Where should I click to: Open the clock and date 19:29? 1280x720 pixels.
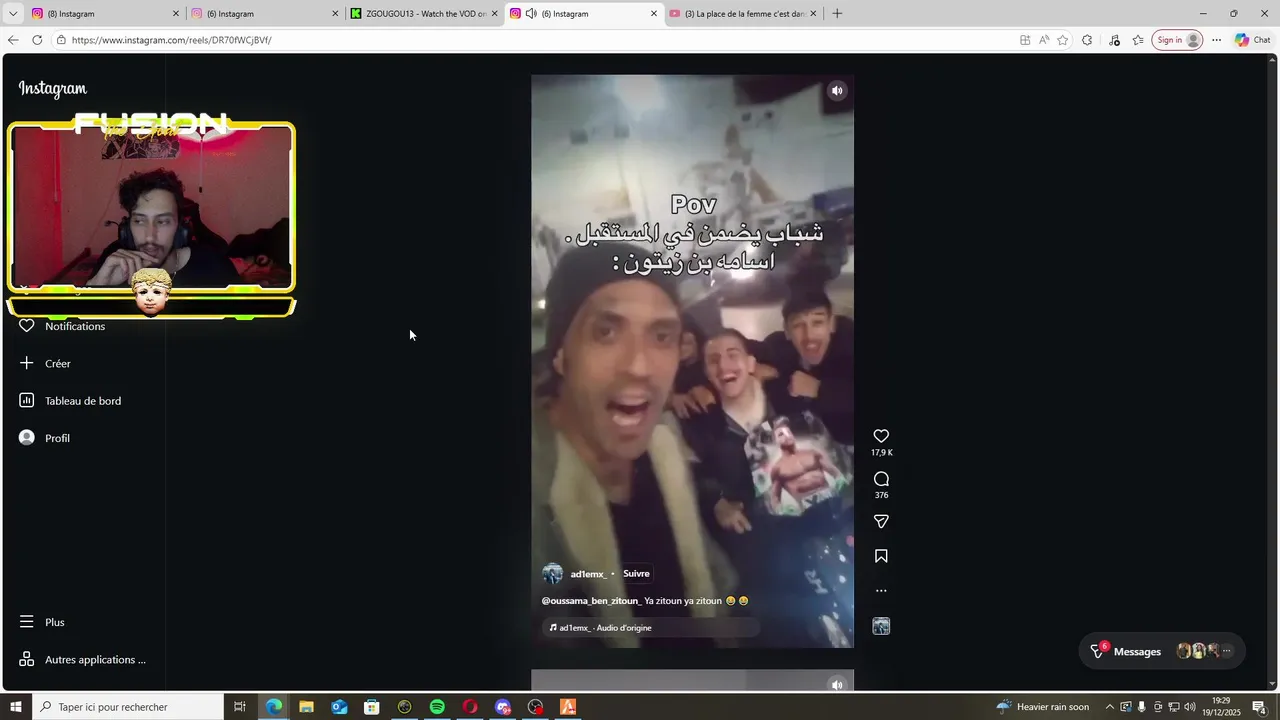[1221, 707]
